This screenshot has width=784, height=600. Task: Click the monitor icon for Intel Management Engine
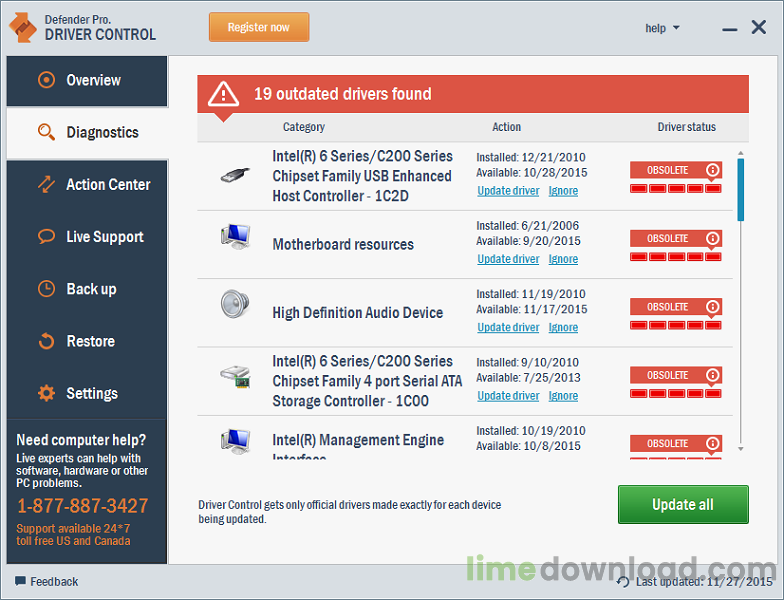pos(235,441)
